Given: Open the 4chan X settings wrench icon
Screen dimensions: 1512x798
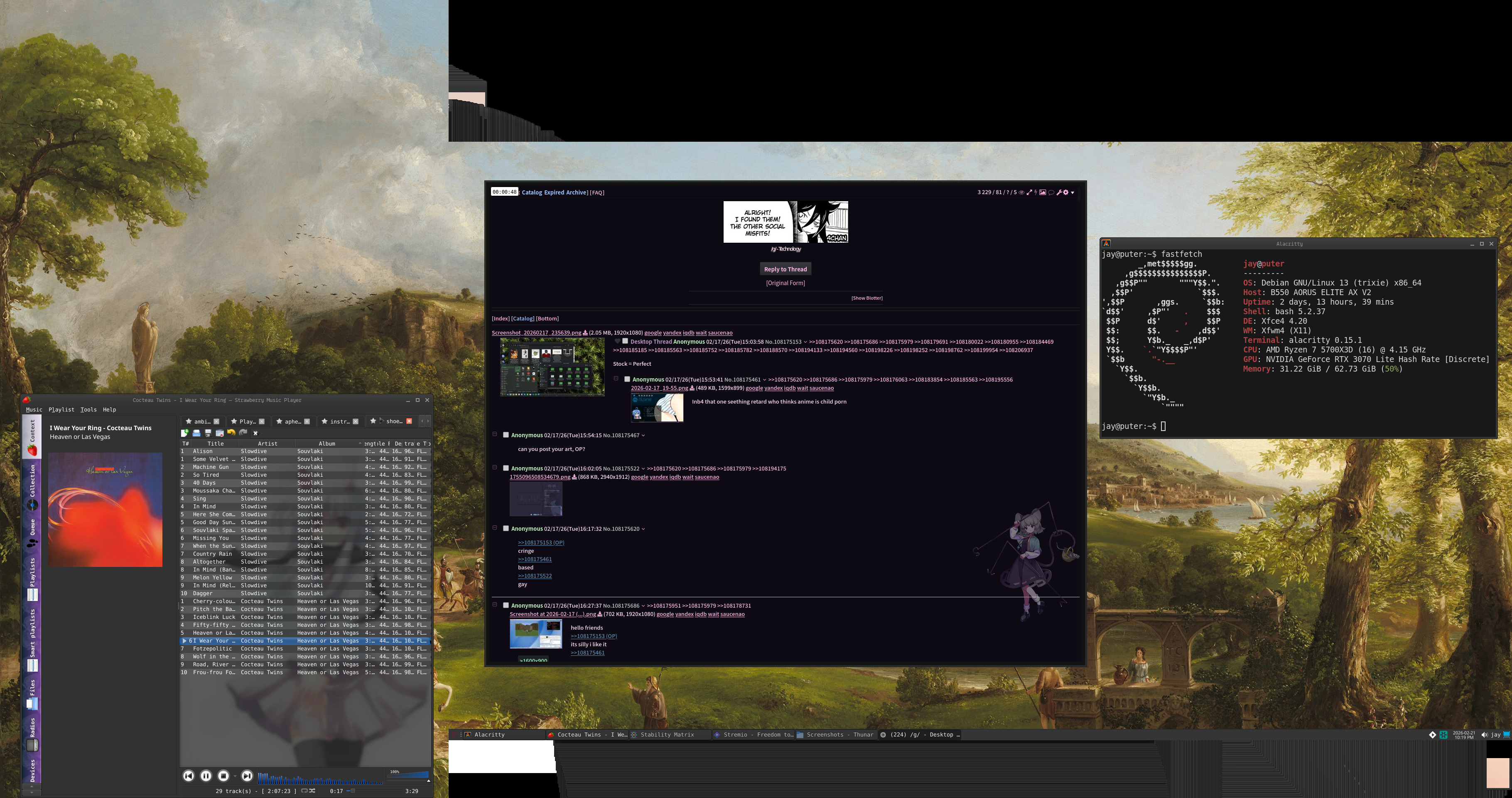Looking at the screenshot, I should 1059,192.
